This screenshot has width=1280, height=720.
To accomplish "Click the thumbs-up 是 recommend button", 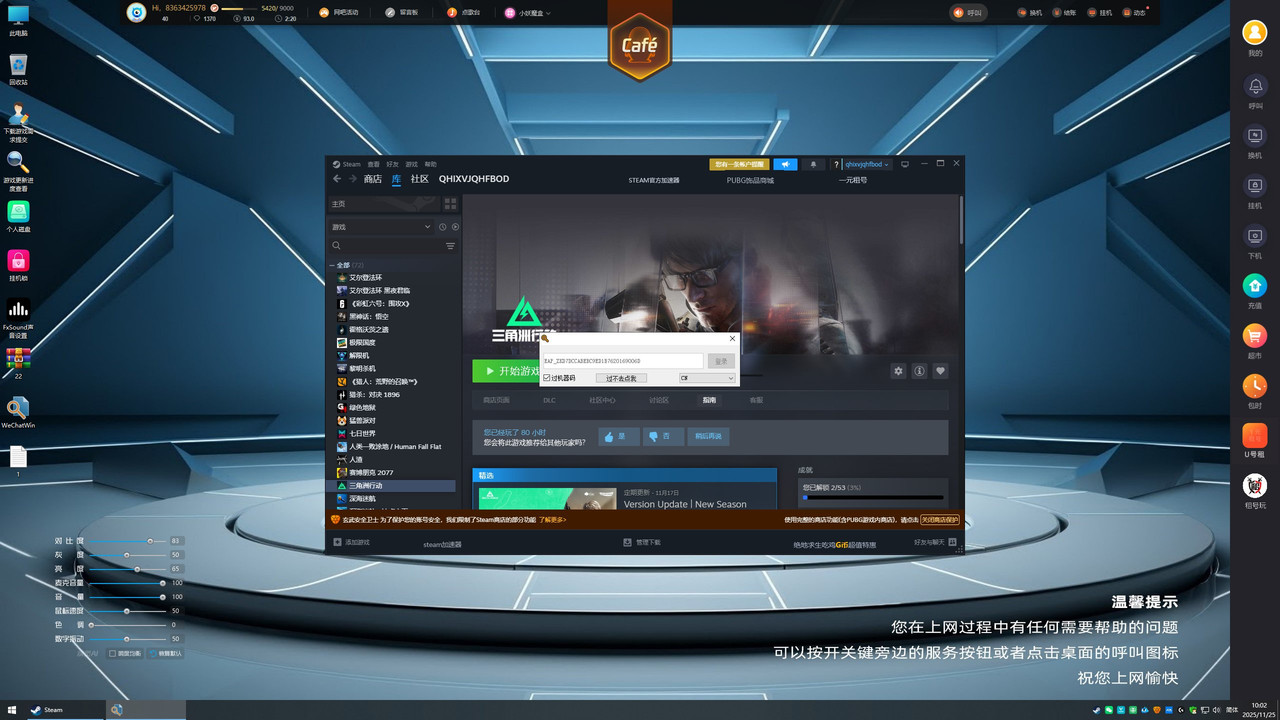I will coord(619,436).
